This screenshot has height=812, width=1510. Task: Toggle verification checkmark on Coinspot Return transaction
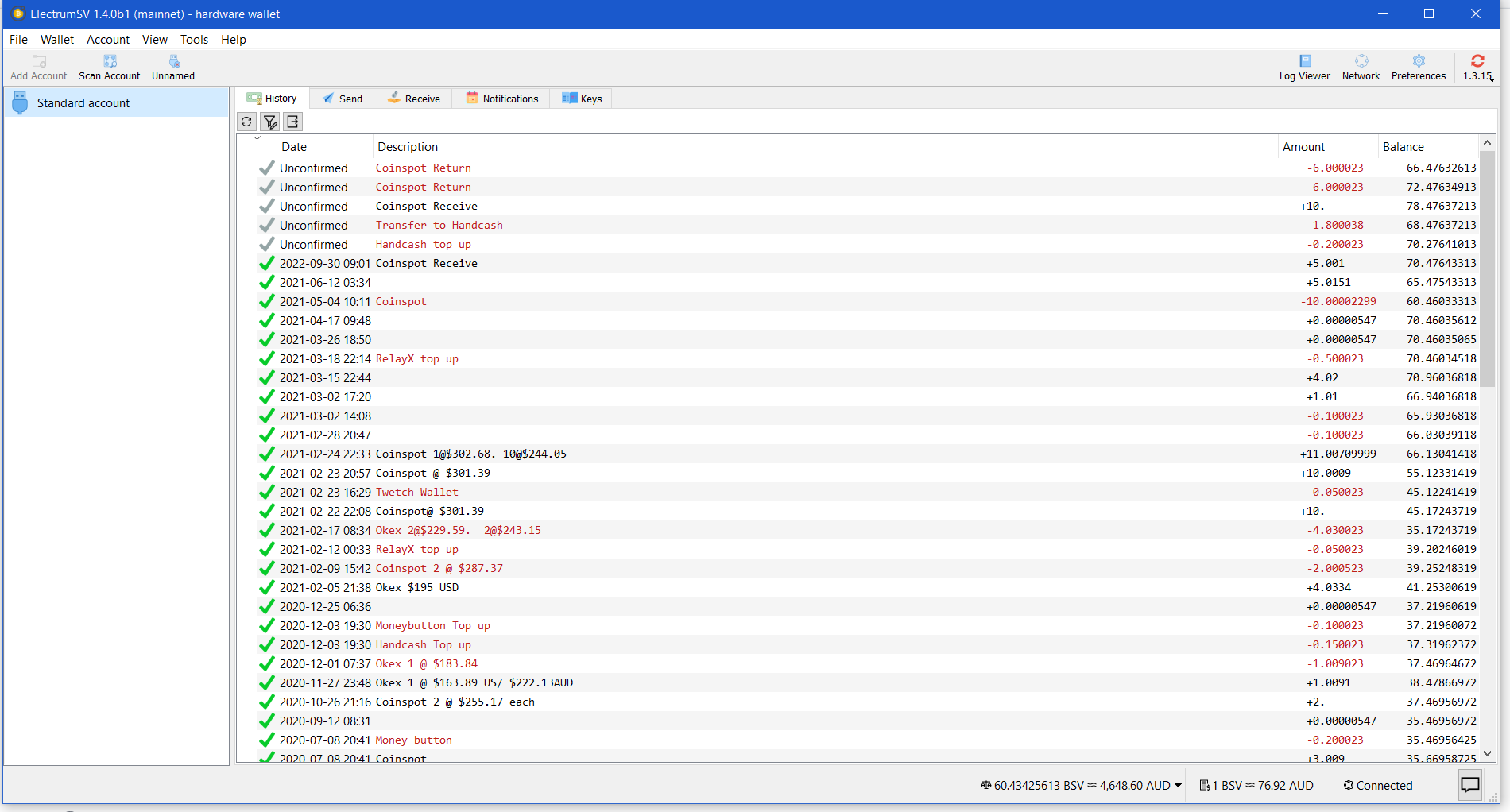tap(265, 168)
